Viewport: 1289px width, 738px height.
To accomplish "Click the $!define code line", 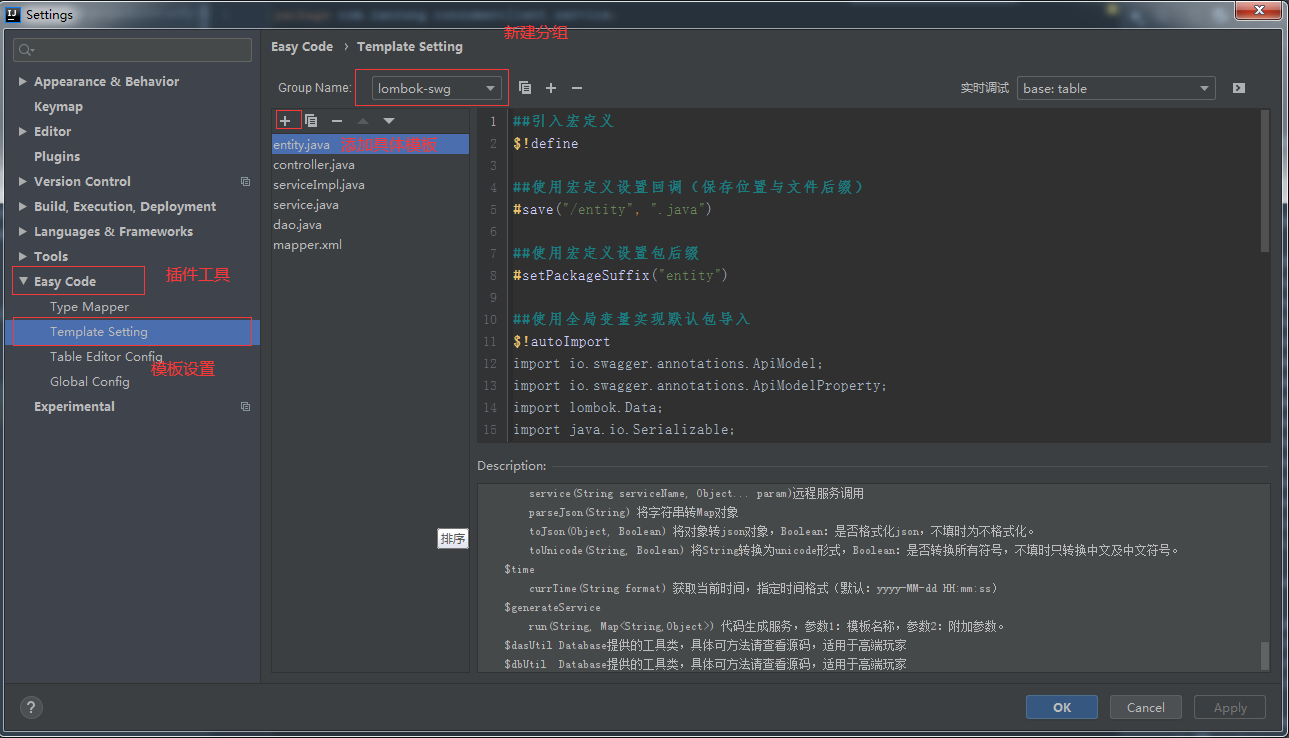I will coord(545,144).
